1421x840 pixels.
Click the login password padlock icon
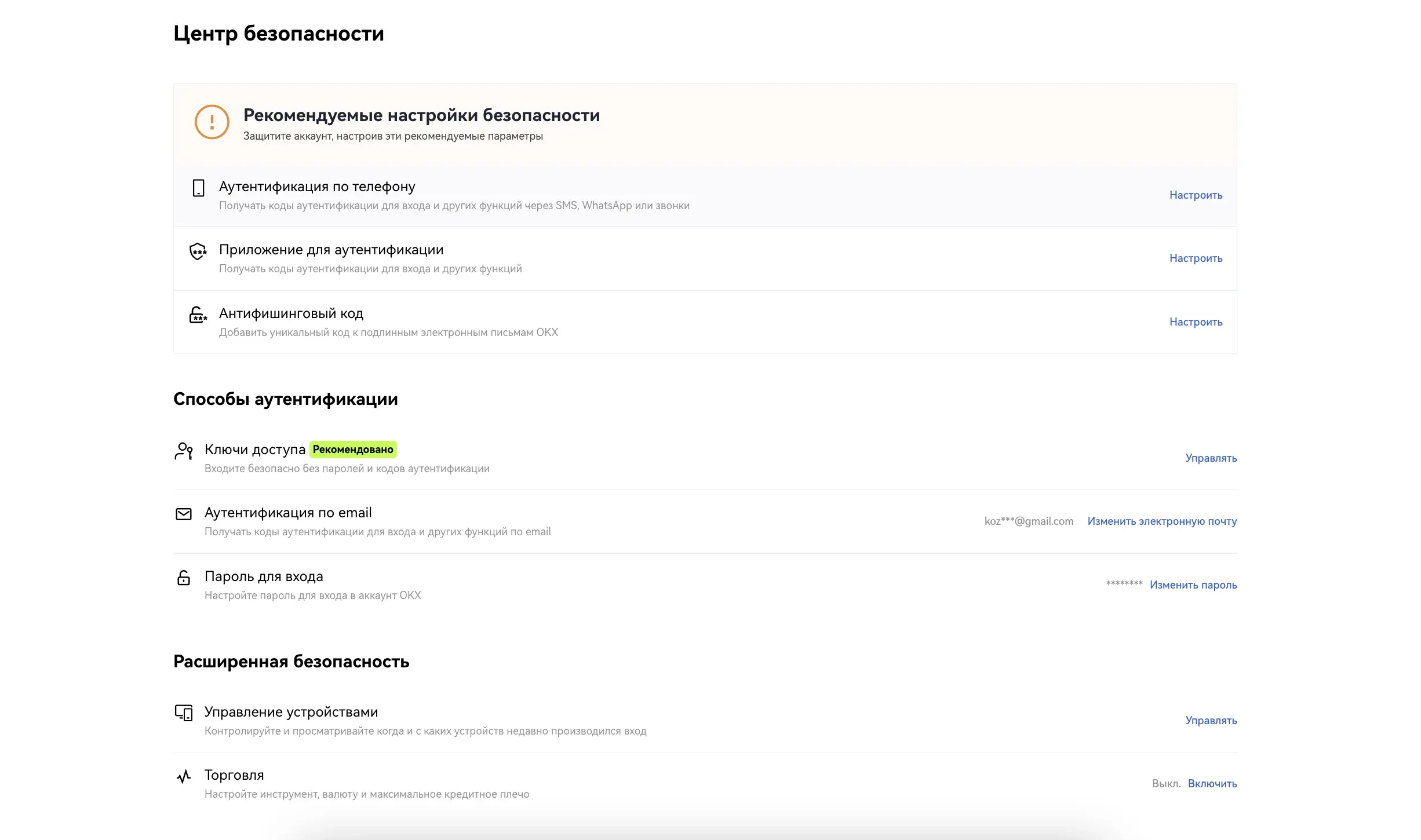pyautogui.click(x=184, y=578)
